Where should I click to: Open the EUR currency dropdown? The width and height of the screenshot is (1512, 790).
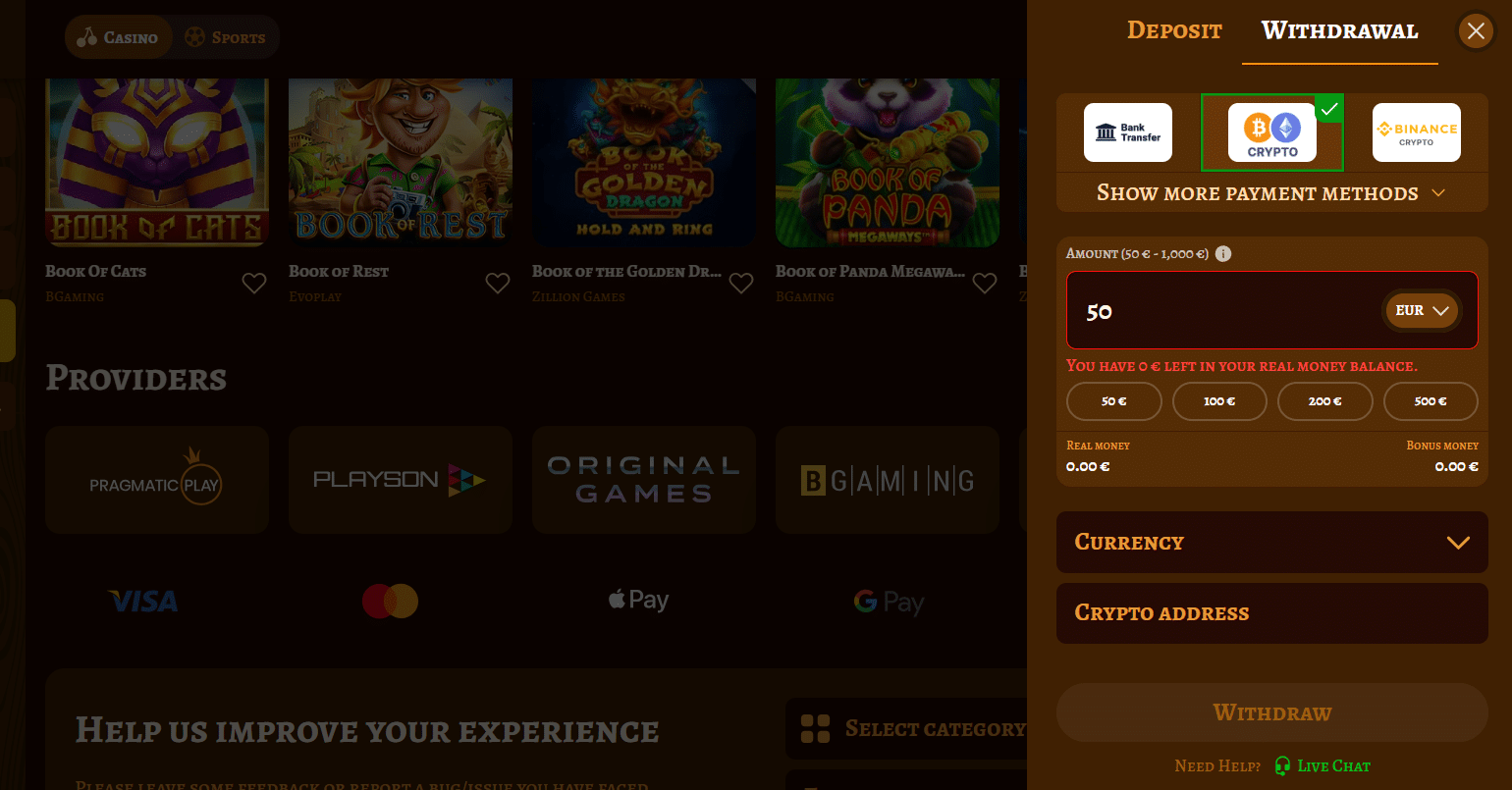click(1422, 311)
